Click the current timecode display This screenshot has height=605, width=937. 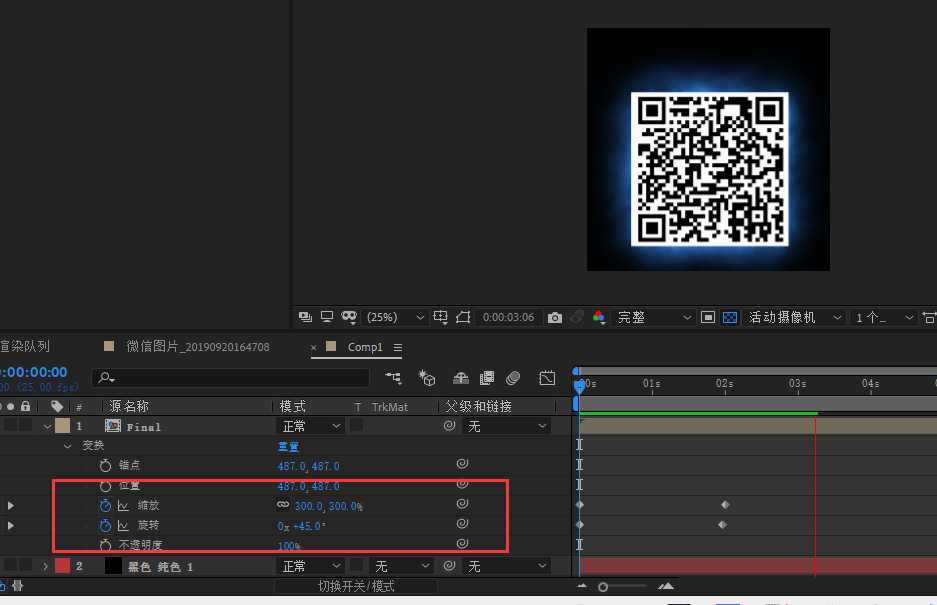coord(33,372)
